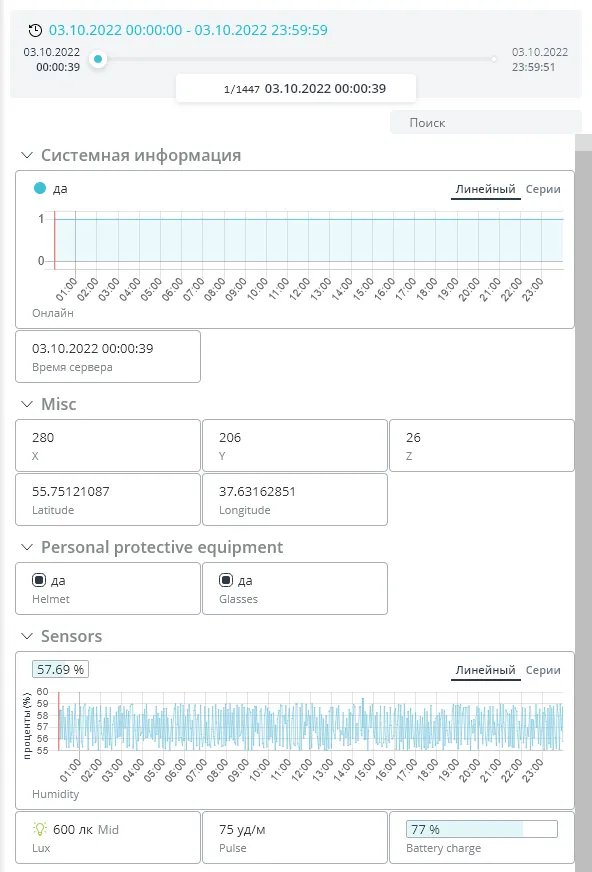Viewport: 592px width, 872px height.
Task: Collapse the Misc section
Action: [x=27, y=404]
